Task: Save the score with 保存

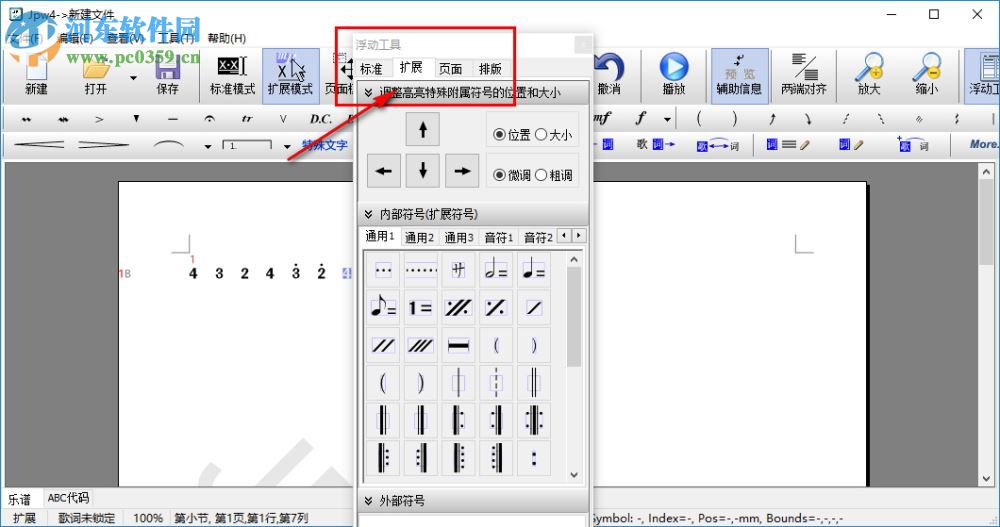Action: pos(168,75)
